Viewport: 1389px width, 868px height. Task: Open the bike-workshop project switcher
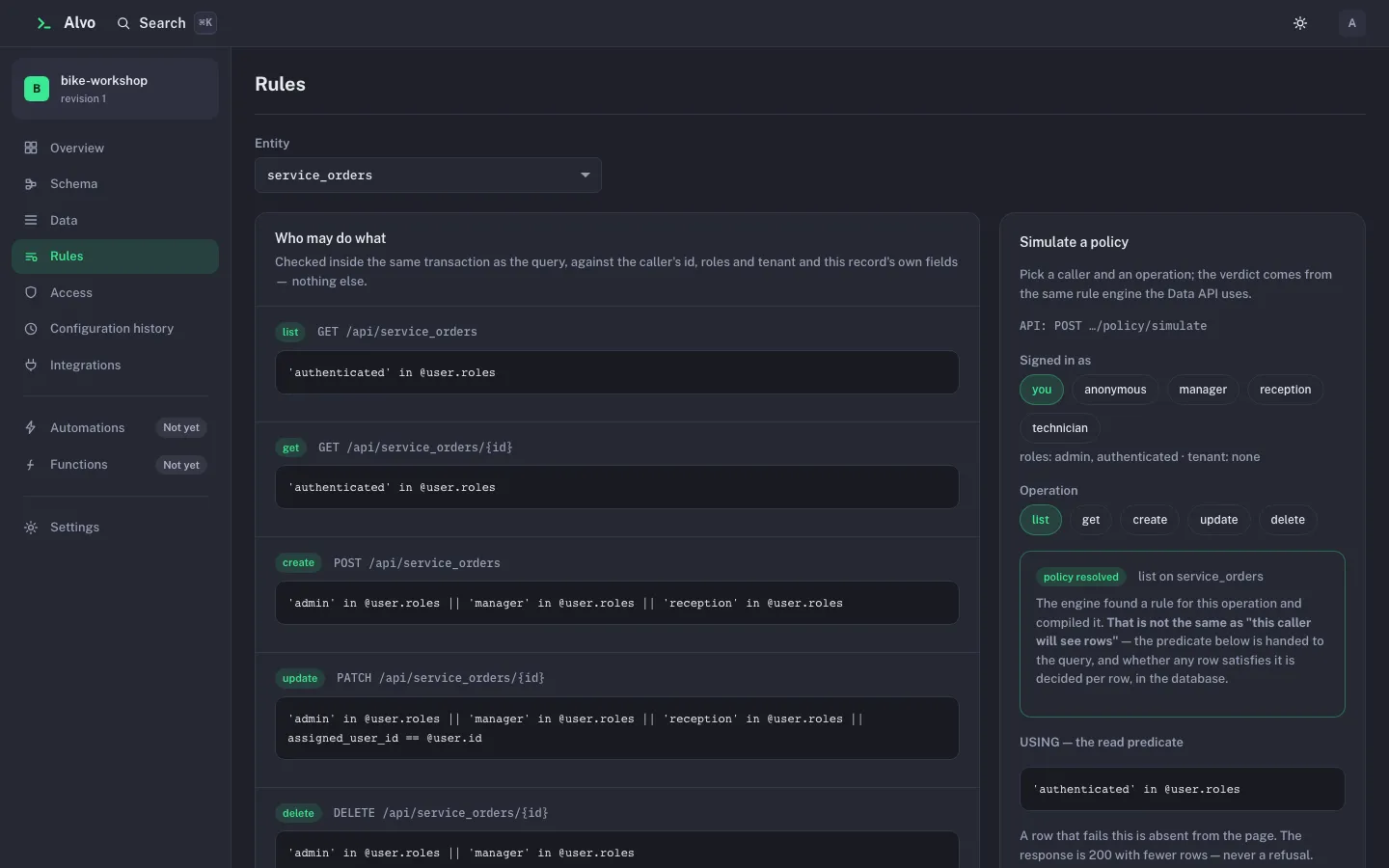pos(115,89)
